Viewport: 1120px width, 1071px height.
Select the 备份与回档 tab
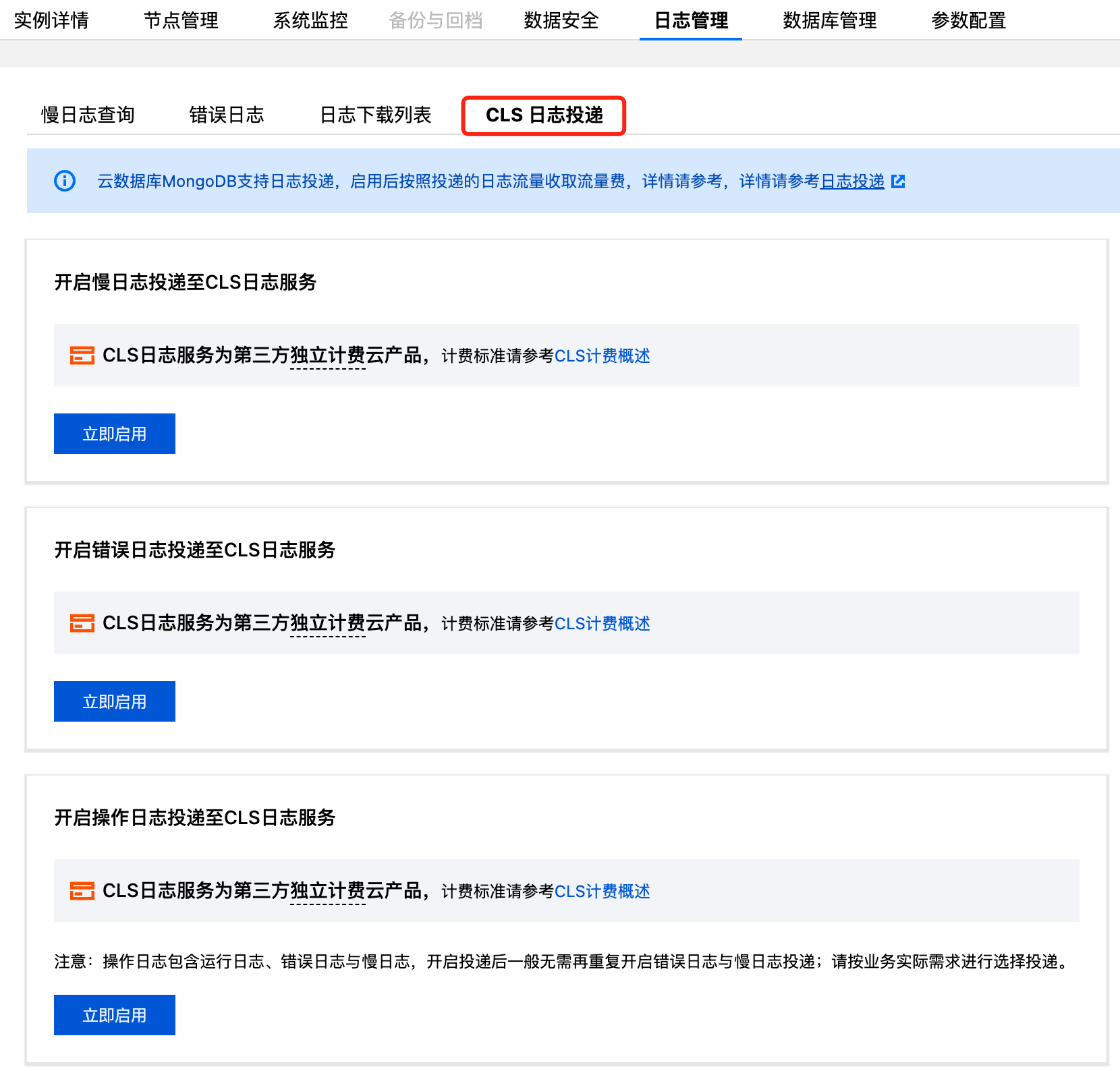(436, 20)
